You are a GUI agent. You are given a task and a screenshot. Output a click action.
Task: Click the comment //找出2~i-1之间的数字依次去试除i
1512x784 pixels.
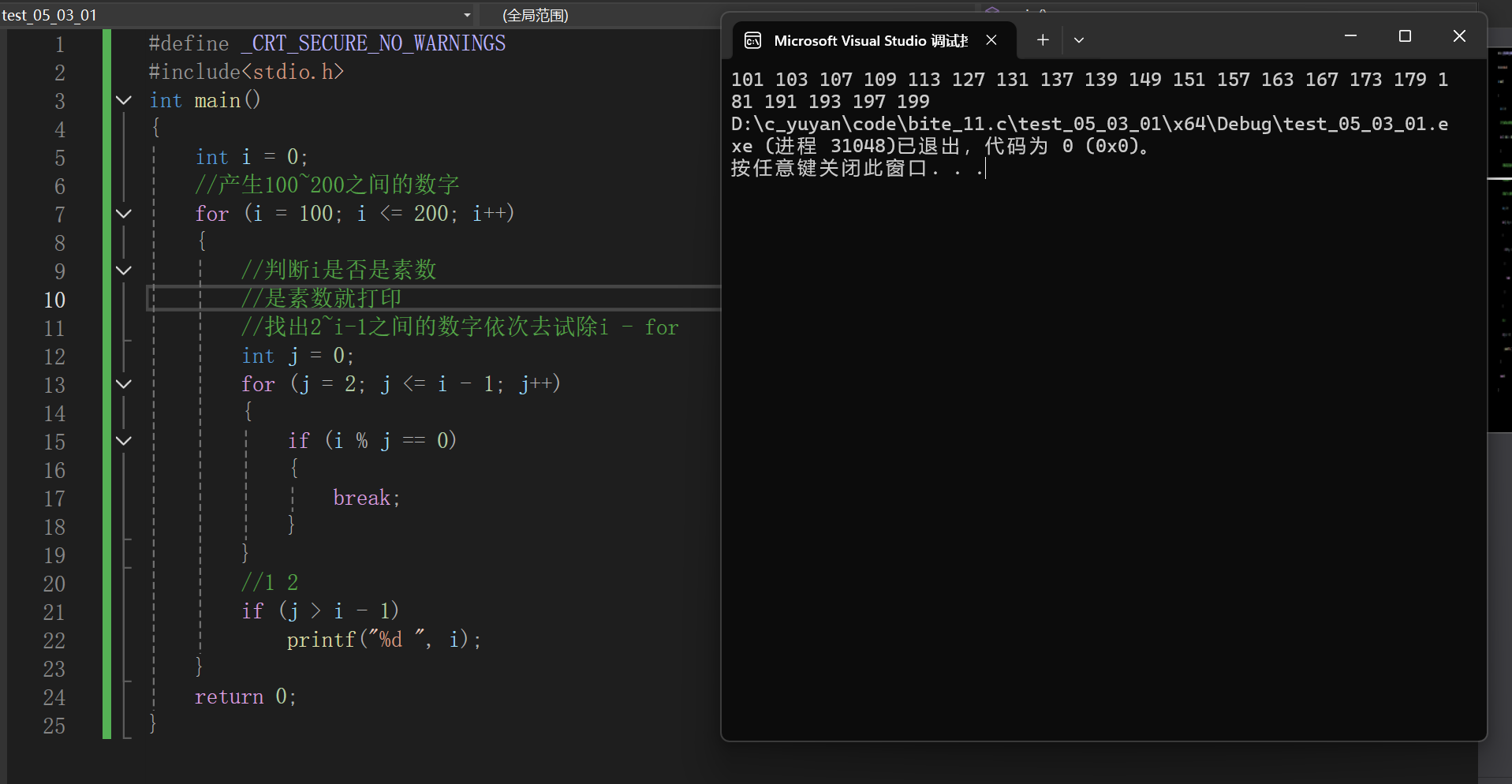tap(425, 327)
